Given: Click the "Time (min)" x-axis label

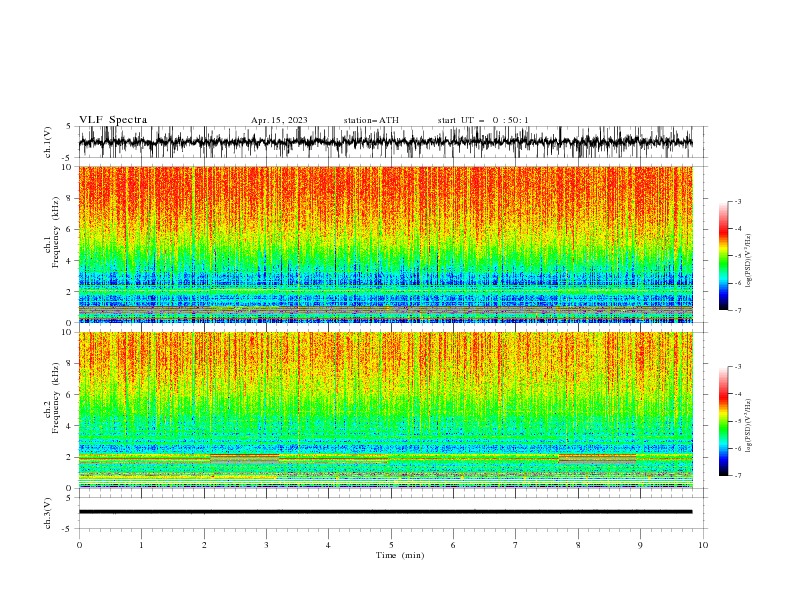Looking at the screenshot, I should pos(400,555).
